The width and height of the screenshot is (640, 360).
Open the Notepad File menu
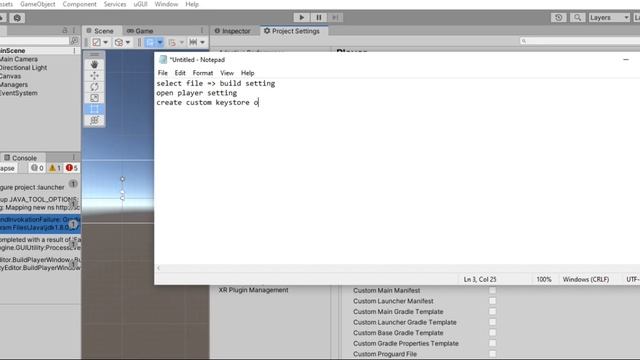point(162,73)
